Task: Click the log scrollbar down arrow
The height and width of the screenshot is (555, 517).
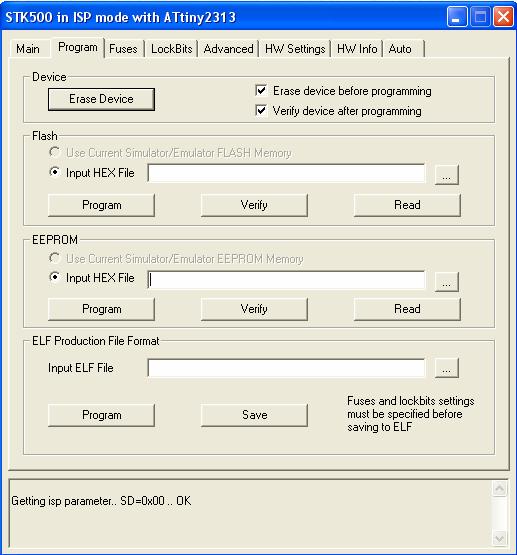Action: click(499, 539)
